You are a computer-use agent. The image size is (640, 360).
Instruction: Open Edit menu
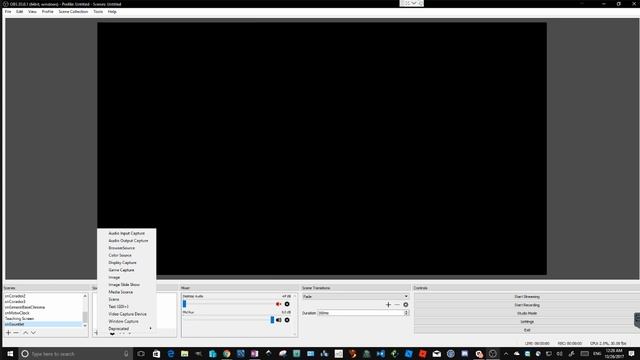[x=19, y=11]
